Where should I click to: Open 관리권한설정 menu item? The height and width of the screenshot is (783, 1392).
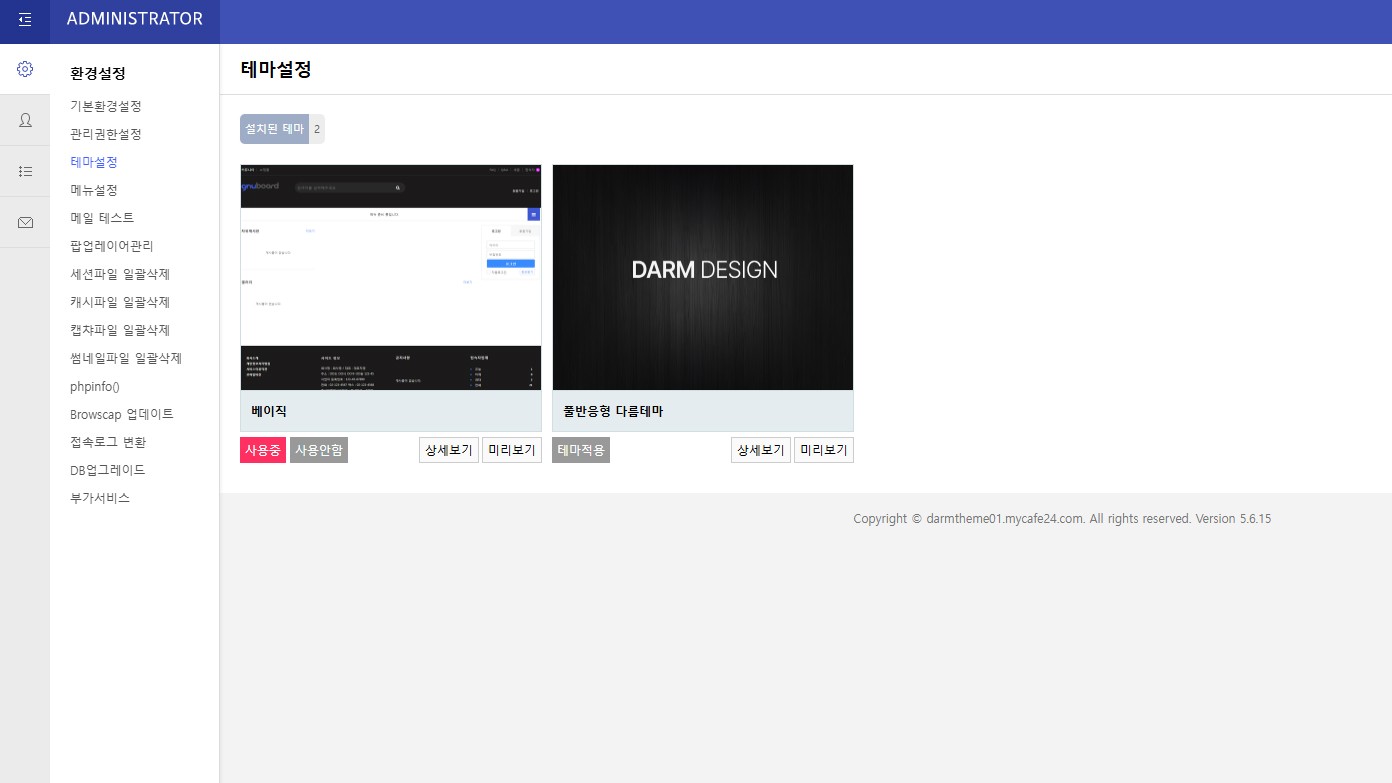105,134
